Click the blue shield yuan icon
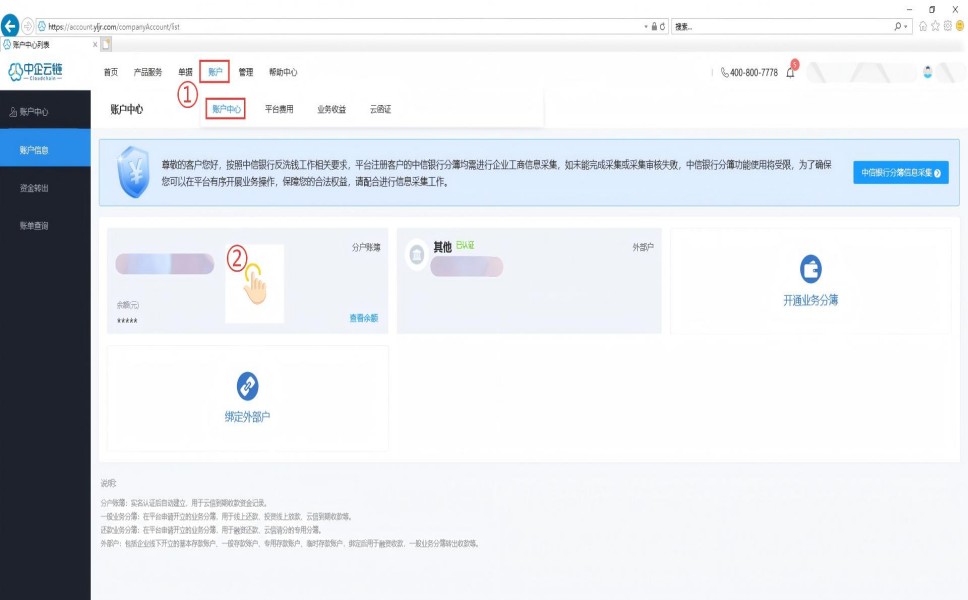Screen dimensions: 968x600 coord(133,172)
